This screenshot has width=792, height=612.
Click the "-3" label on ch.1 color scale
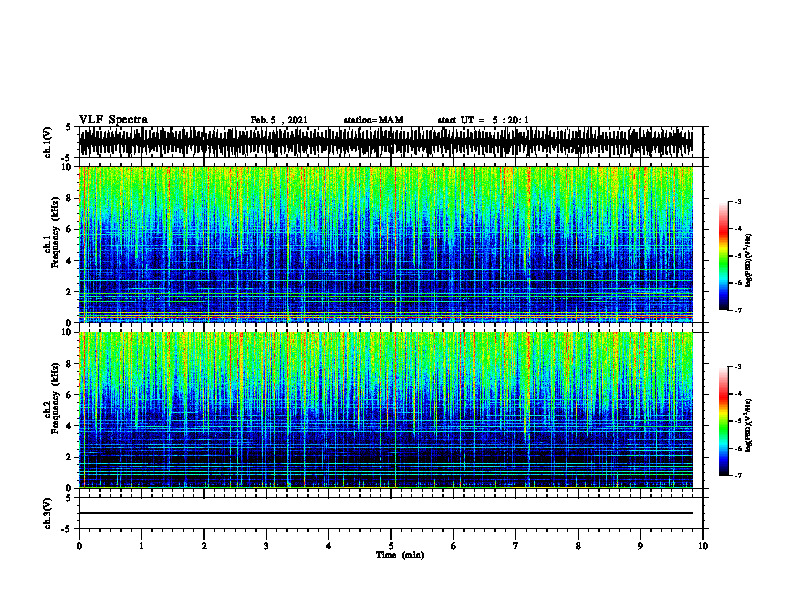click(738, 201)
